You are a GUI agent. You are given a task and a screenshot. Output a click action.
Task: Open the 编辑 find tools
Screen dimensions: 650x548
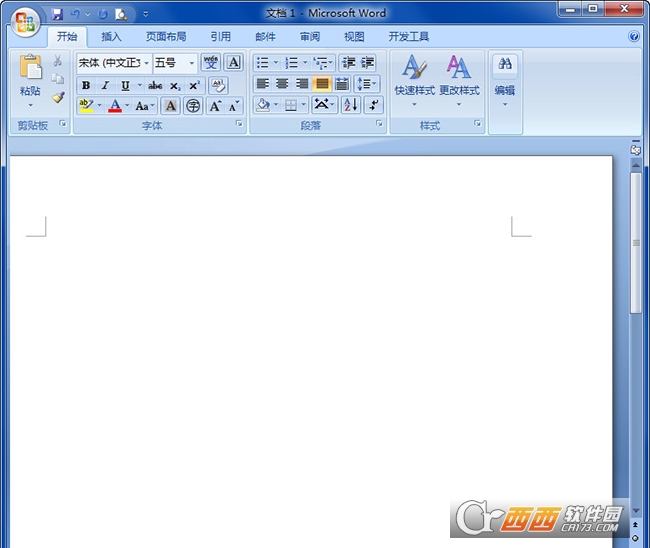pyautogui.click(x=505, y=79)
